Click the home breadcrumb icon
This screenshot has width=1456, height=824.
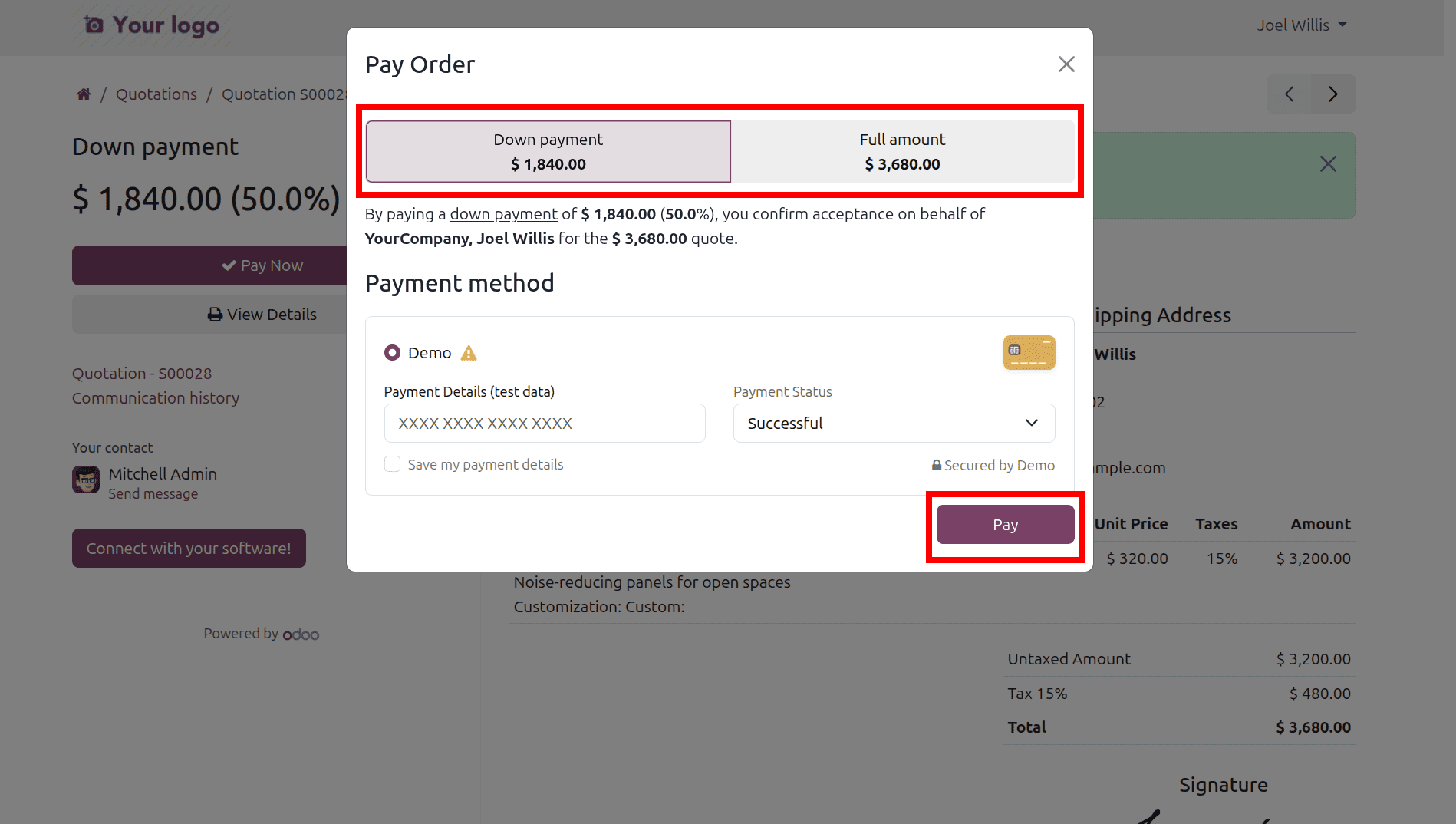[83, 94]
